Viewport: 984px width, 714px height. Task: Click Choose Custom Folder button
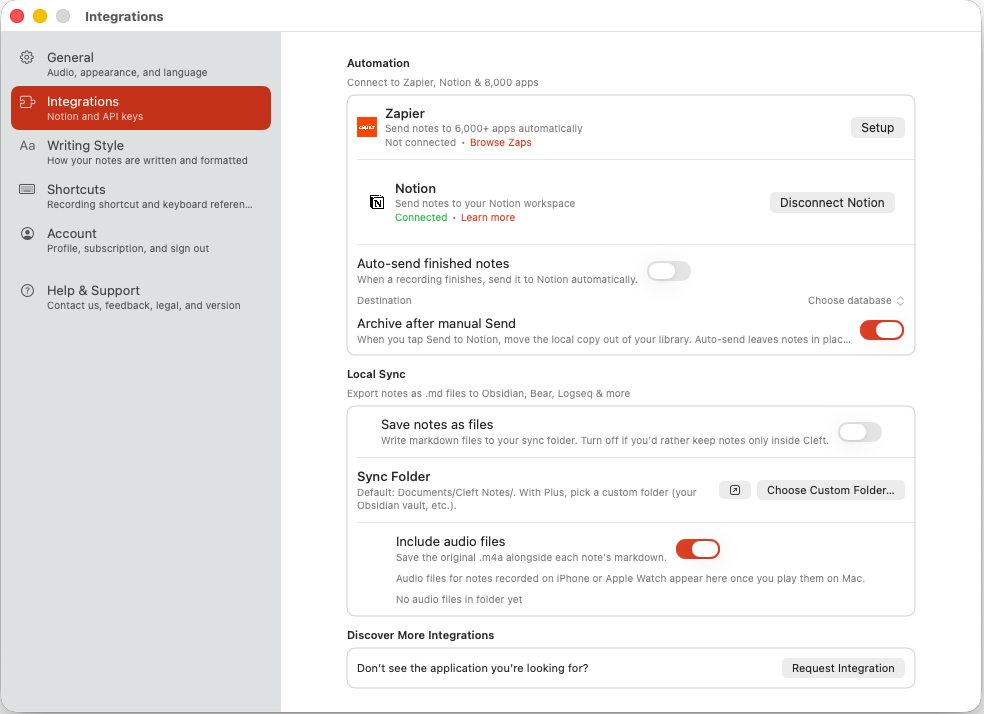(830, 490)
